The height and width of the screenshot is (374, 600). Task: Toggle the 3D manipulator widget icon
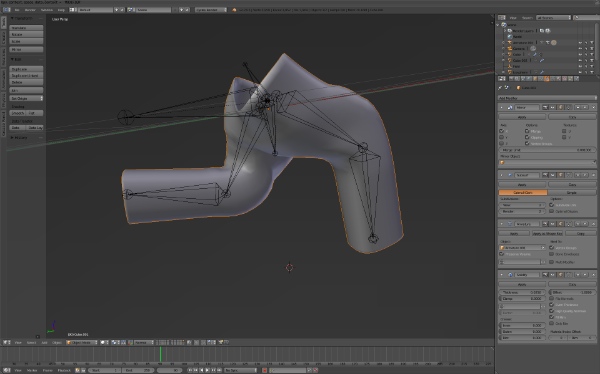coord(130,342)
